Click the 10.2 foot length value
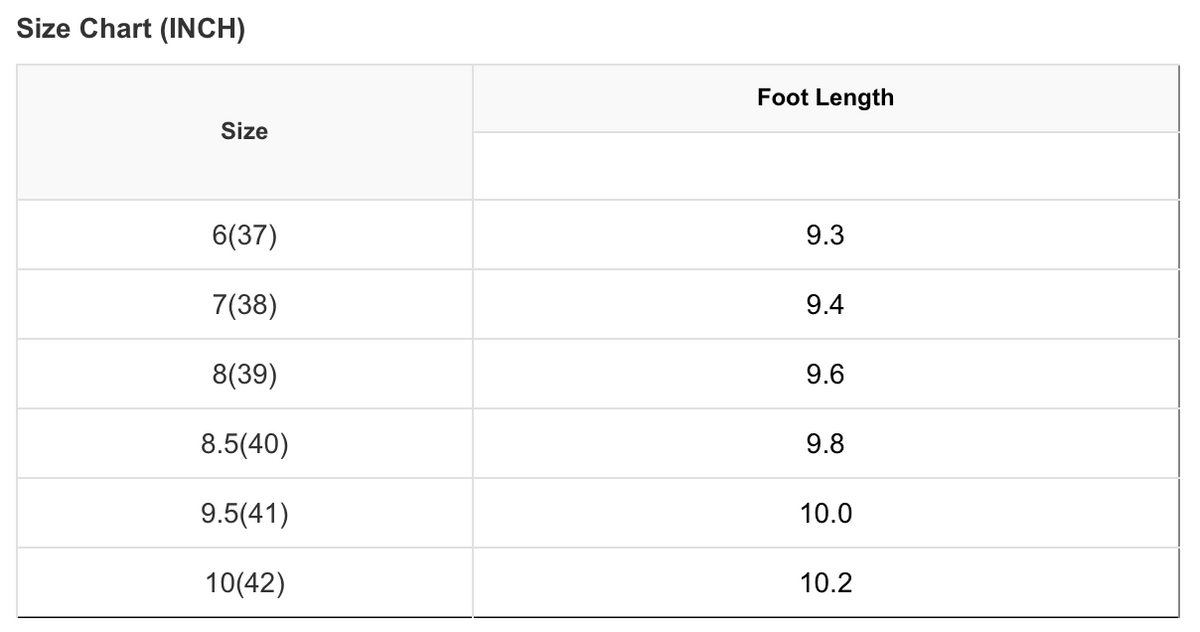 tap(826, 582)
